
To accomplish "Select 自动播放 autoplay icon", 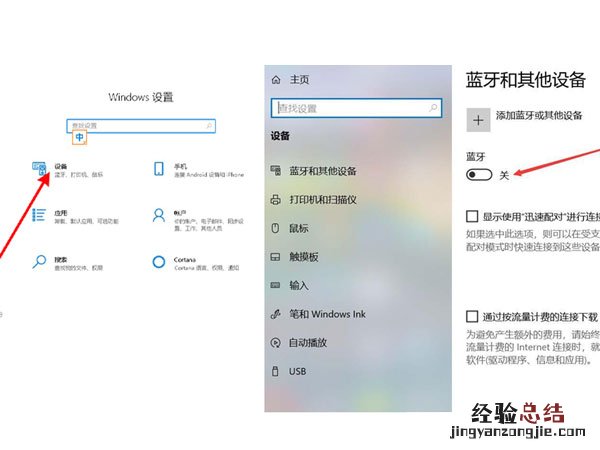I will pyautogui.click(x=276, y=342).
